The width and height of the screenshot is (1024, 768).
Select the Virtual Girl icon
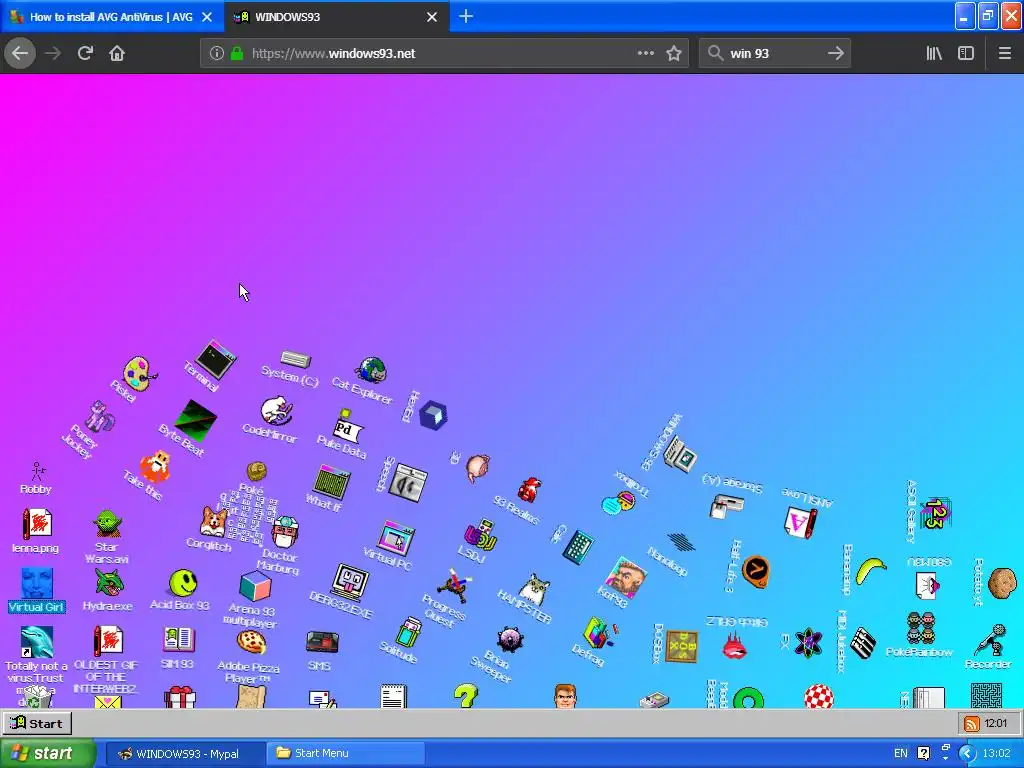(37, 583)
